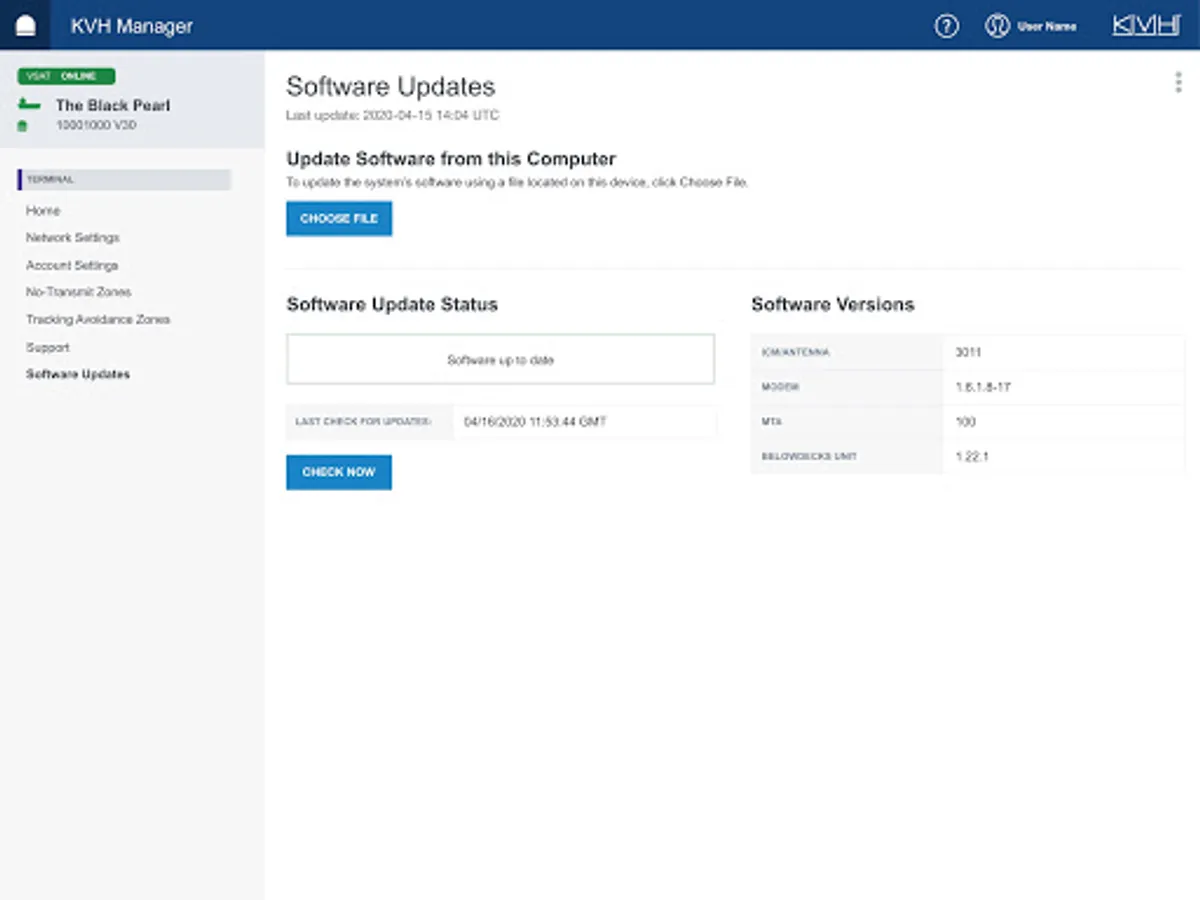Viewport: 1200px width, 900px height.
Task: Click the 'Software up to date' status box
Action: (x=500, y=360)
